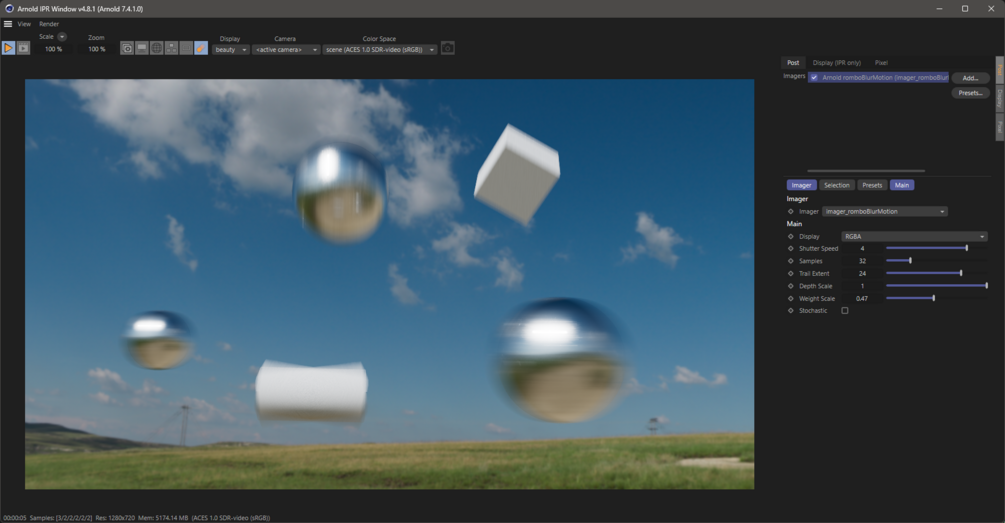Image resolution: width=1005 pixels, height=523 pixels.
Task: Click the keyframe diamond next to Display
Action: [790, 236]
